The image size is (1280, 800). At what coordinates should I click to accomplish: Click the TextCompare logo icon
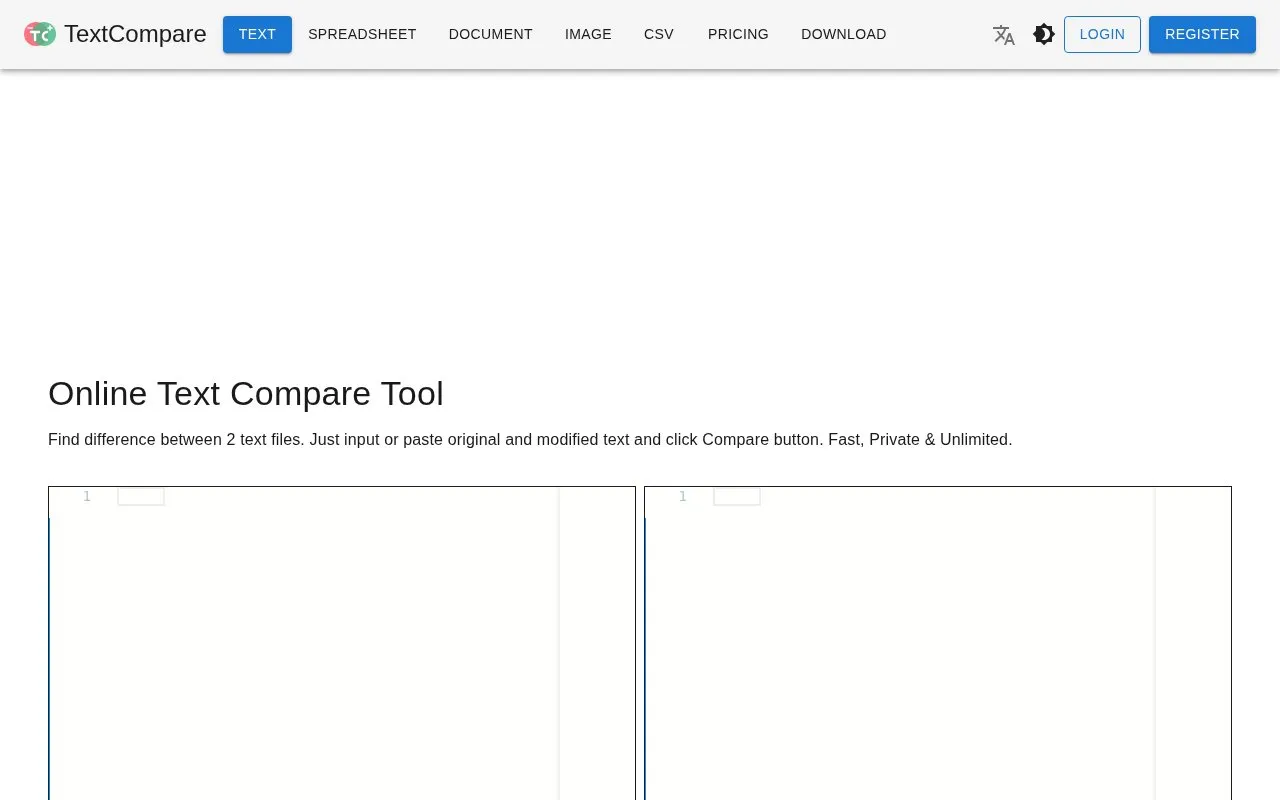point(40,34)
